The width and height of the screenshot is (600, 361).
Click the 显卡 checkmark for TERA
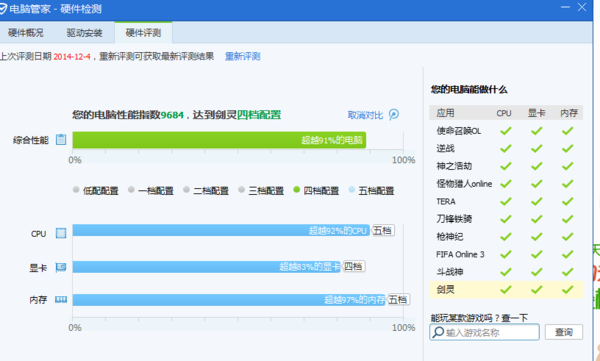point(536,201)
